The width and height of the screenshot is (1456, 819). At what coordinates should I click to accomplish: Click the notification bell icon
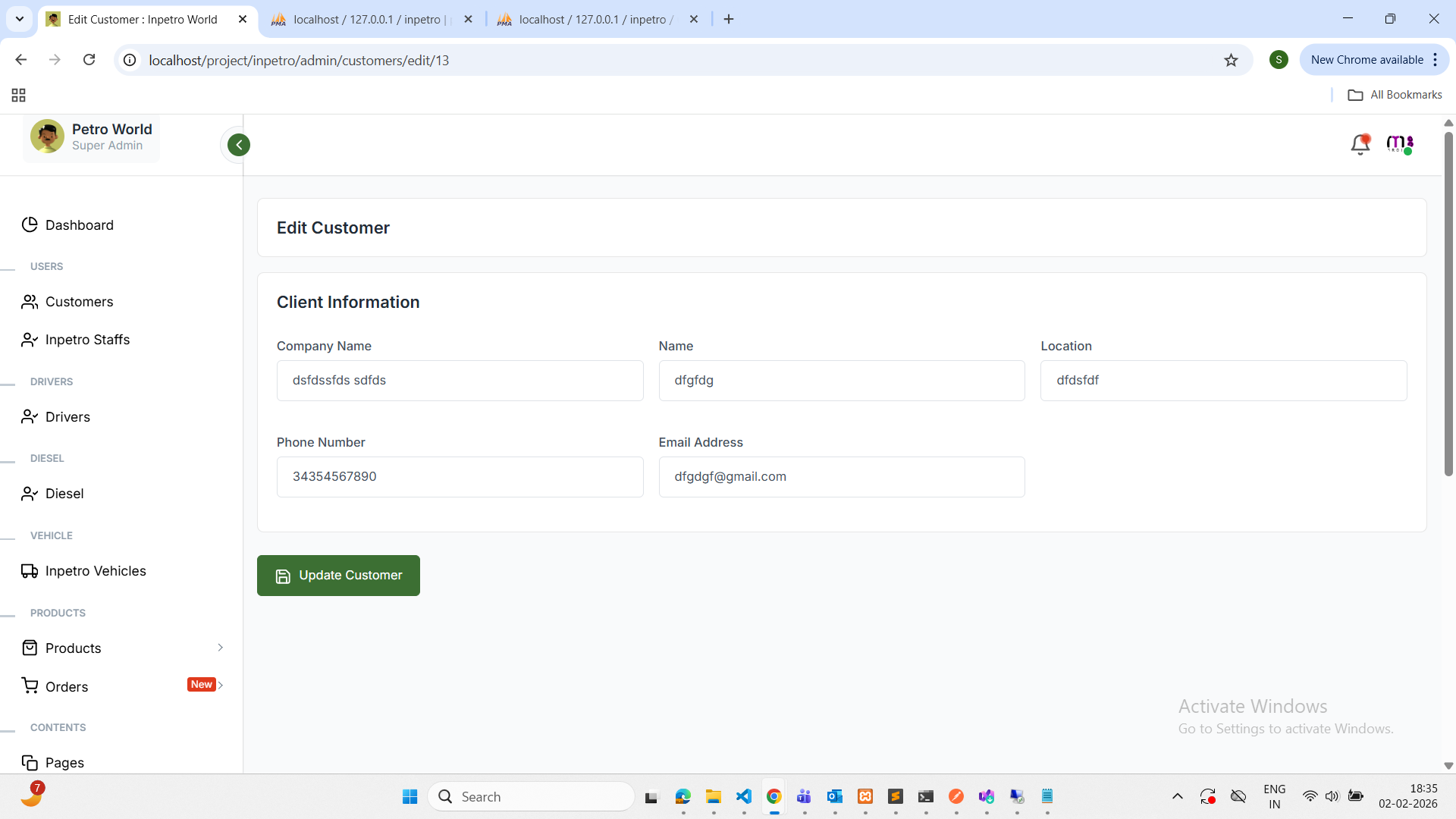pos(1360,144)
